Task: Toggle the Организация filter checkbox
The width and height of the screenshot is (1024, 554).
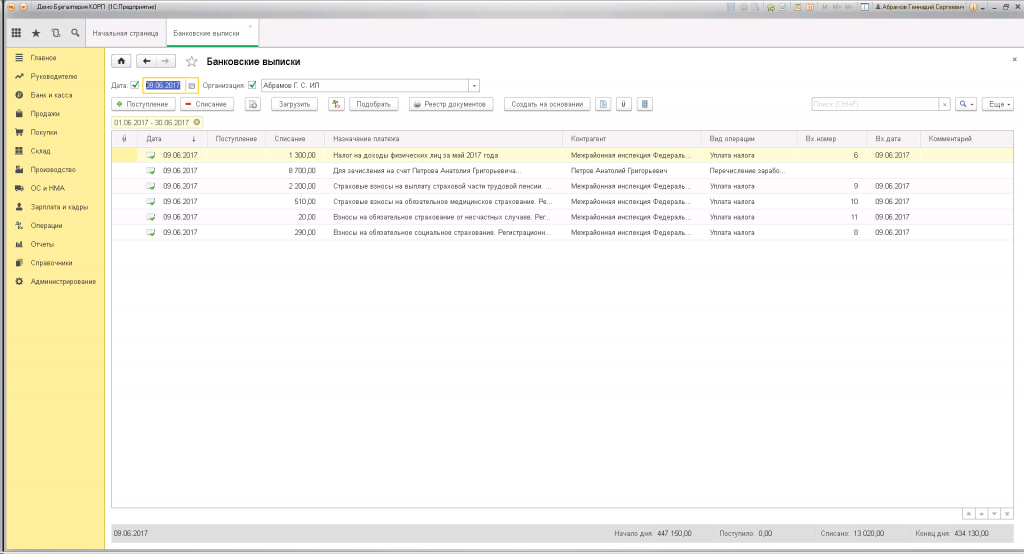Action: 252,85
